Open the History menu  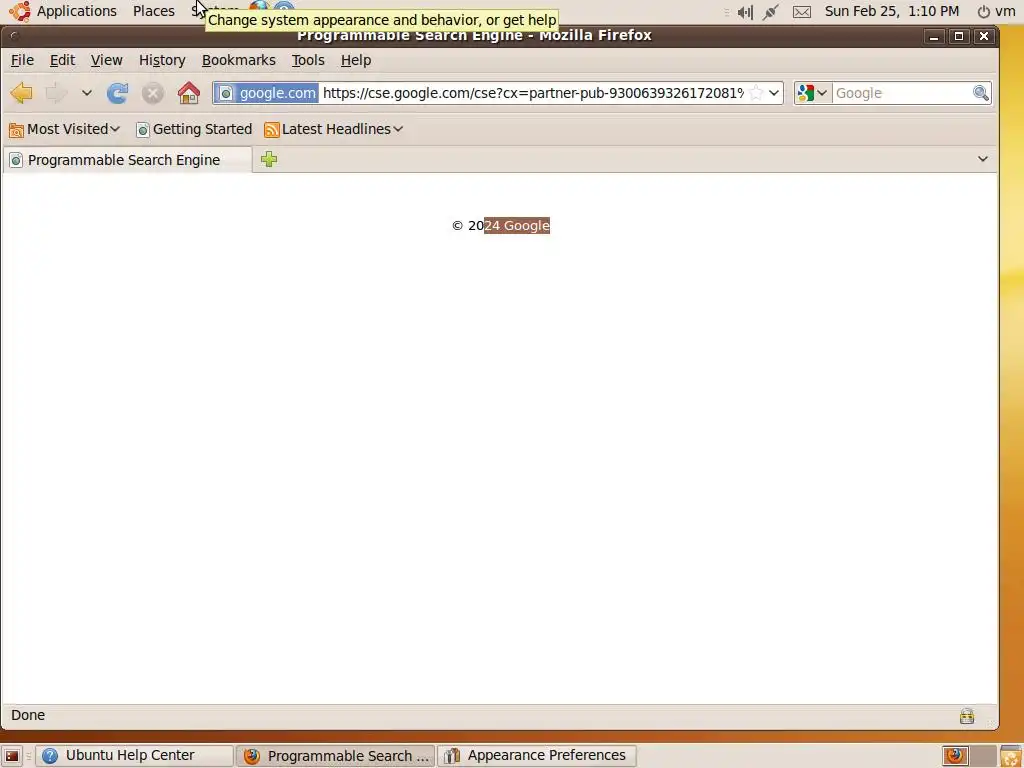[x=162, y=60]
